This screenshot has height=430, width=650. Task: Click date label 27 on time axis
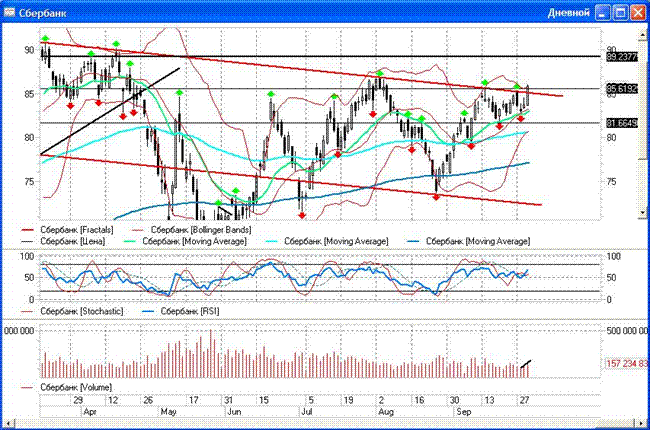(524, 400)
